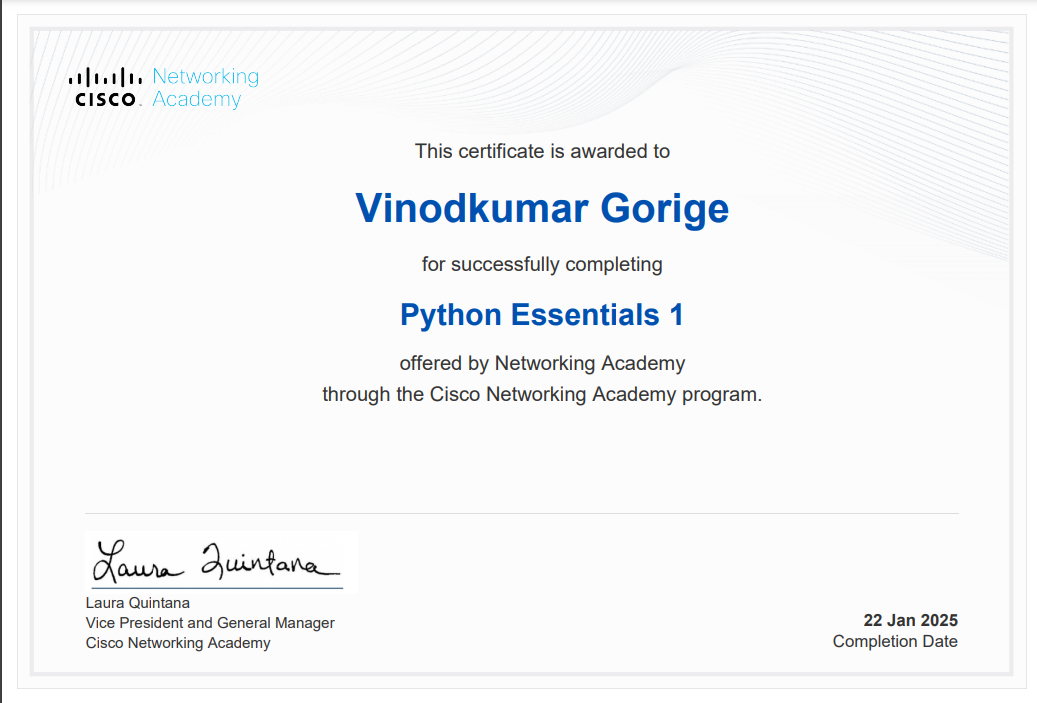Click the word Python in the course title
Viewport: 1037px width, 703px height.
[x=450, y=315]
